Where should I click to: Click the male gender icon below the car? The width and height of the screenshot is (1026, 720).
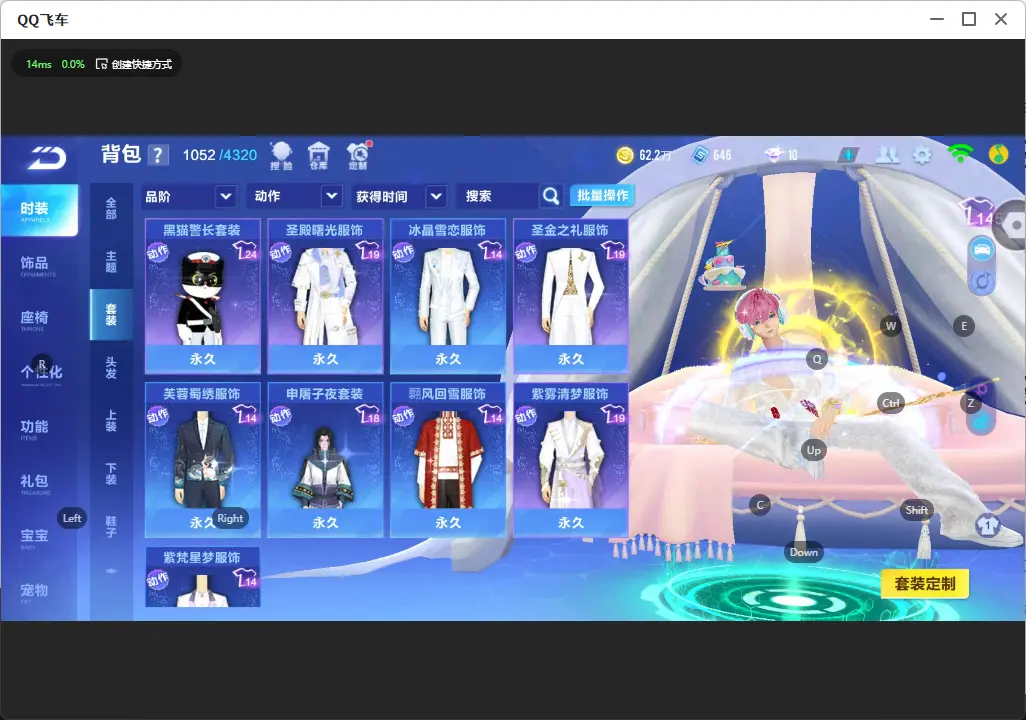pos(982,282)
